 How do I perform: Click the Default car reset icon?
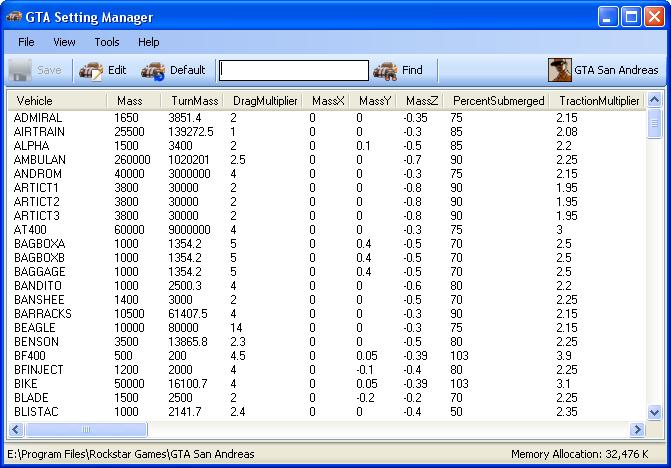pyautogui.click(x=153, y=71)
